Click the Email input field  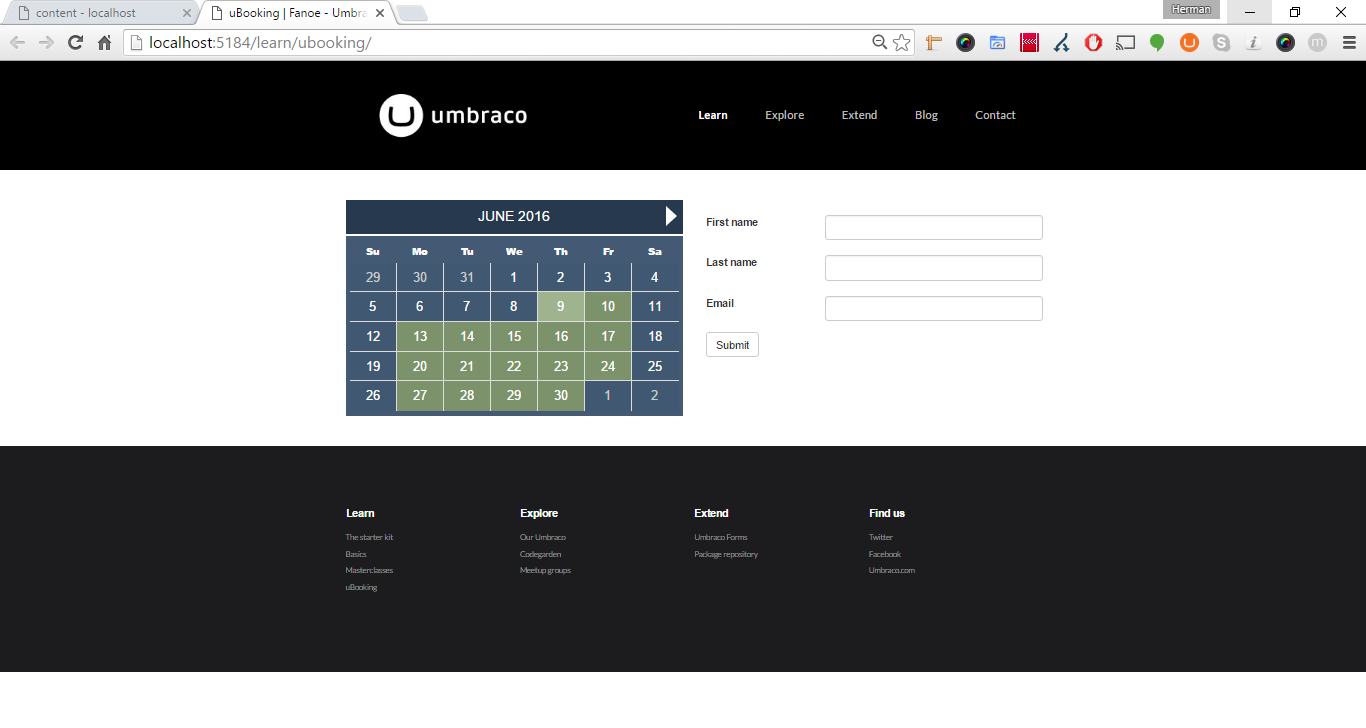pyautogui.click(x=934, y=308)
